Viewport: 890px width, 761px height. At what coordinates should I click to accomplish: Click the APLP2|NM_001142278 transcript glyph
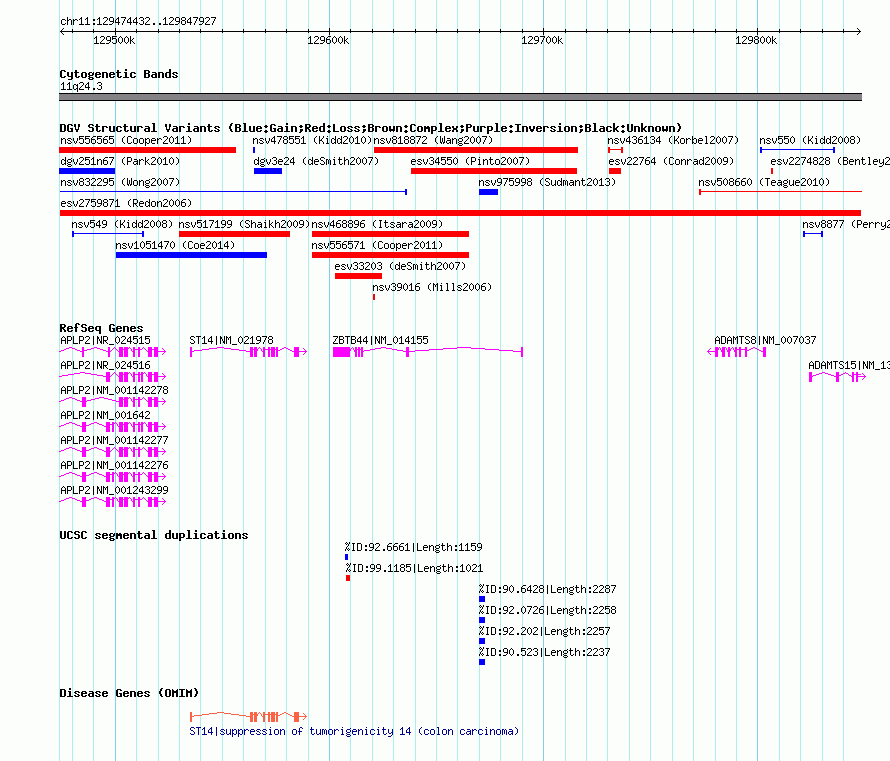113,402
